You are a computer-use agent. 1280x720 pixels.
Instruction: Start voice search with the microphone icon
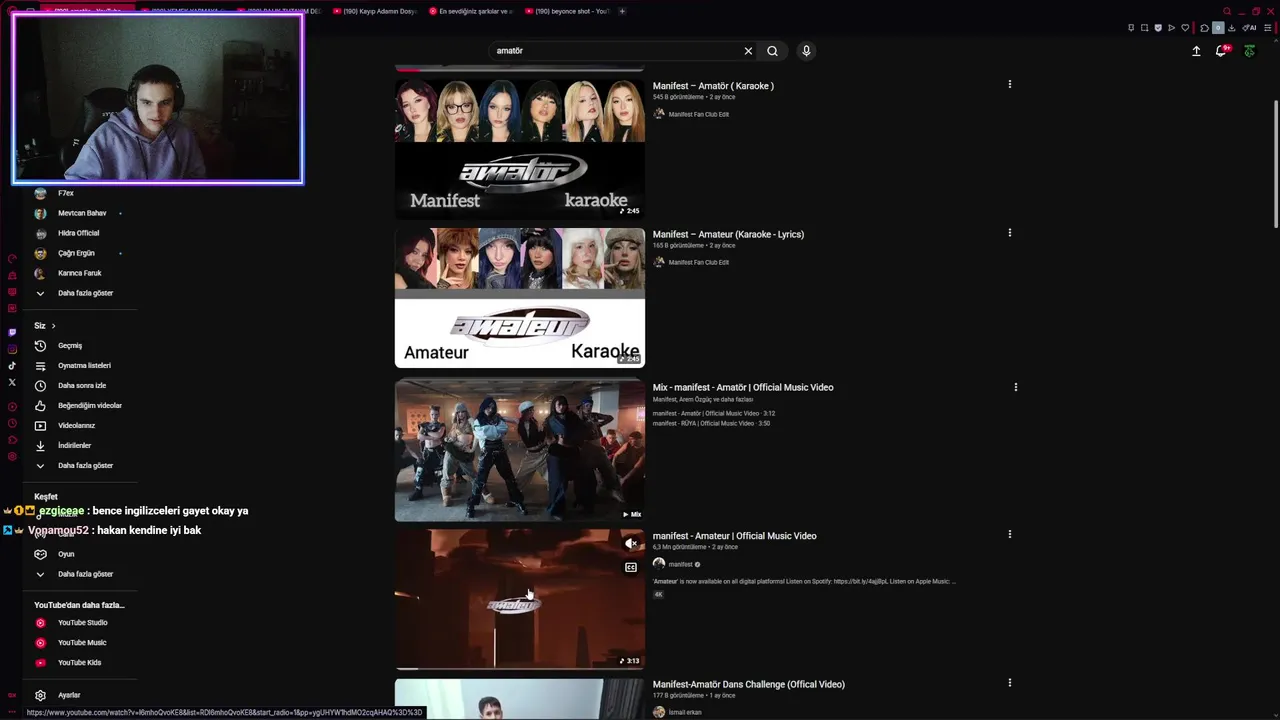[x=806, y=51]
